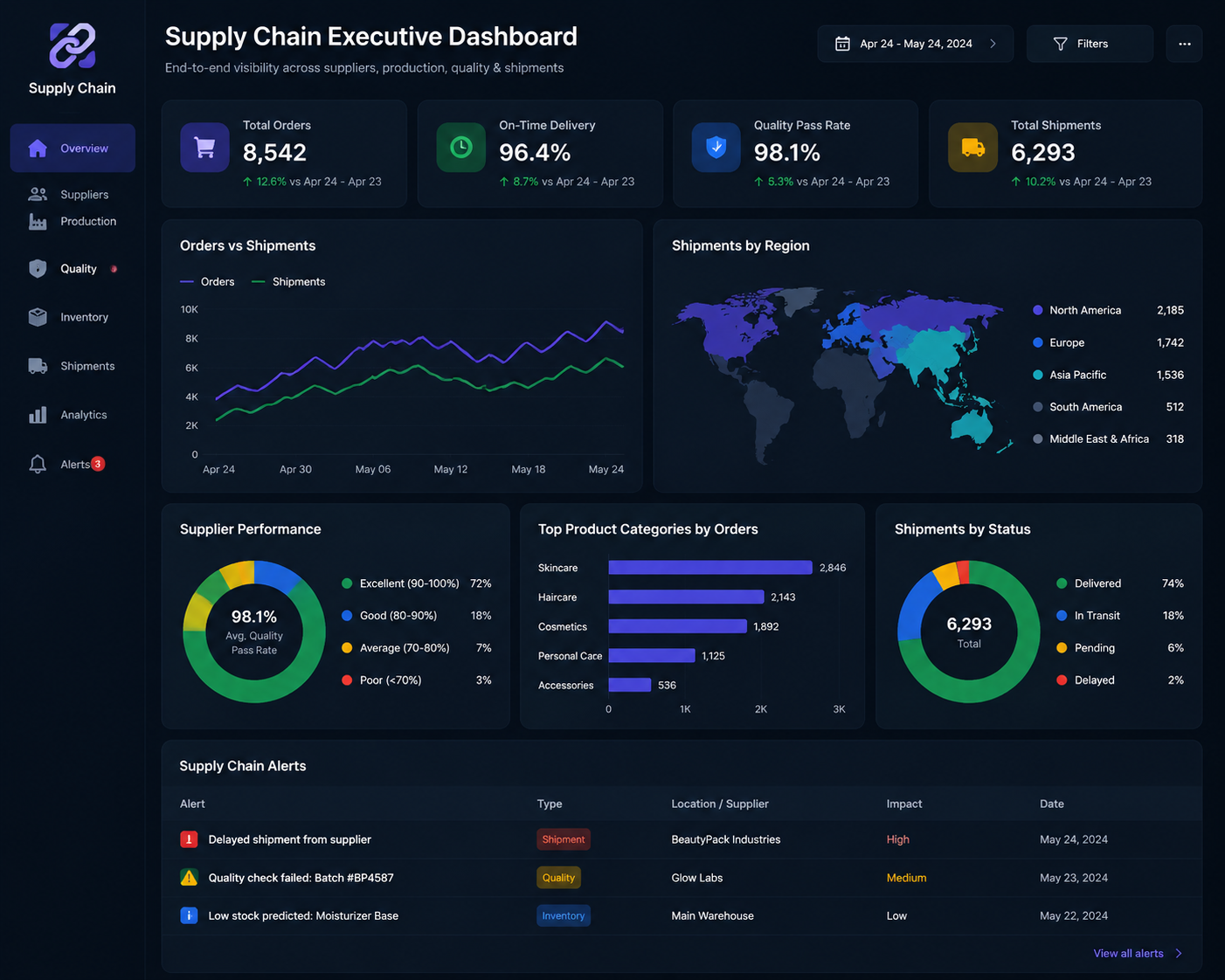Click the Analytics bar chart icon
This screenshot has width=1225, height=980.
coord(38,415)
